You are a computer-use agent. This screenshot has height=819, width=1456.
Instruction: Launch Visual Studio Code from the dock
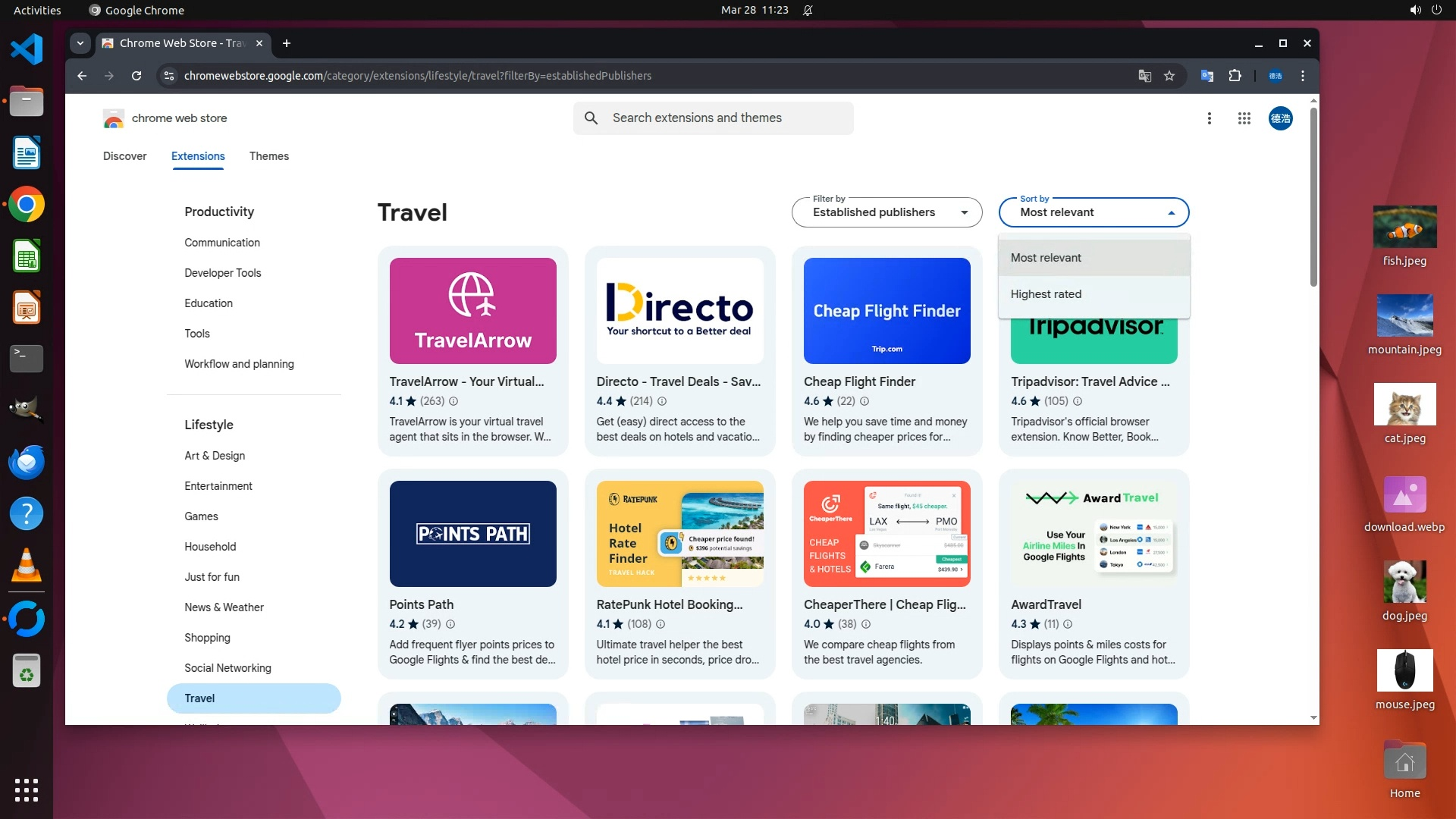(x=27, y=49)
